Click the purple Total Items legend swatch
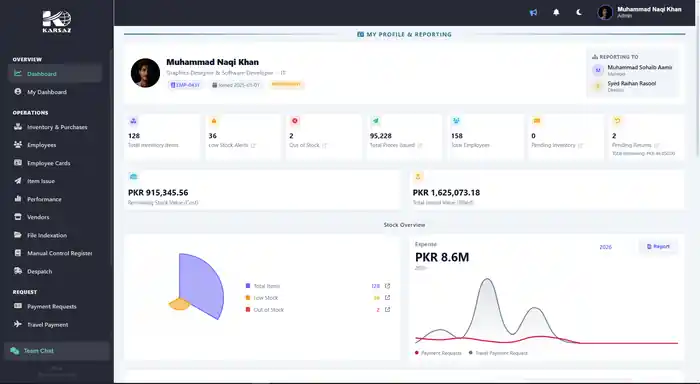This screenshot has width=700, height=384. point(248,286)
